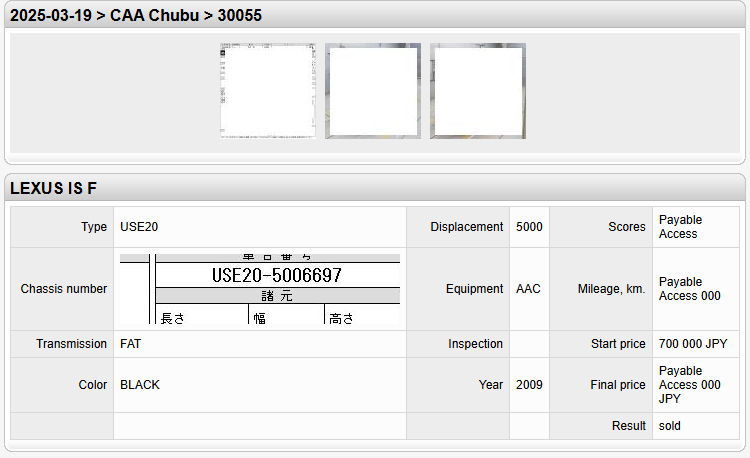Click the Chassis number label
This screenshot has height=458, width=750.
click(64, 289)
